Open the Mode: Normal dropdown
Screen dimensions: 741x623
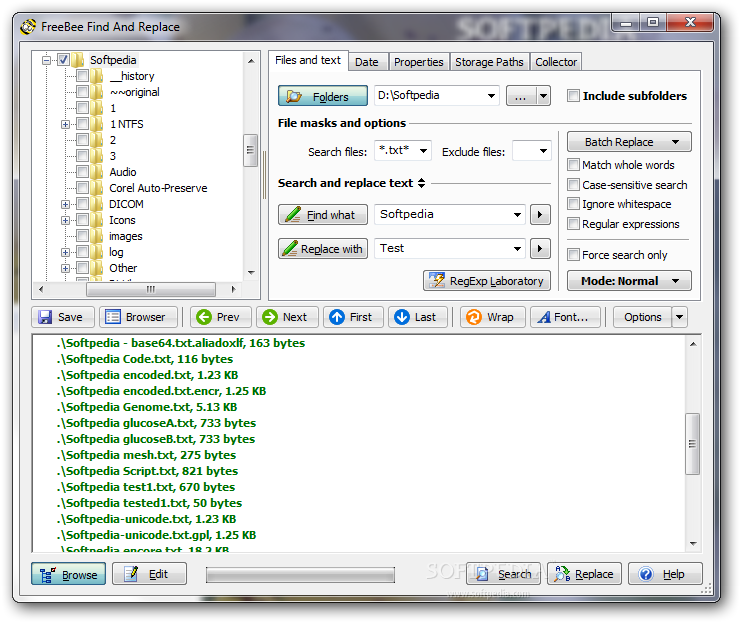coord(629,281)
